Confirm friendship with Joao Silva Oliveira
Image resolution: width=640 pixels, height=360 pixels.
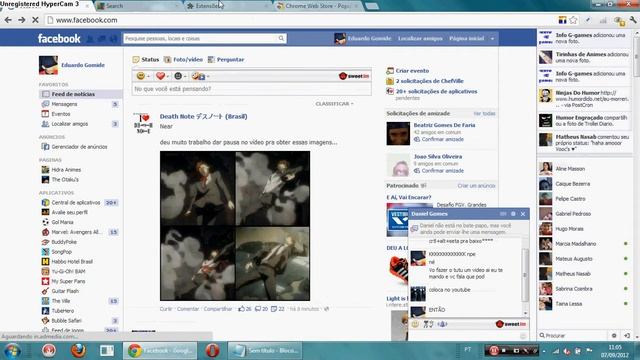tap(442, 171)
